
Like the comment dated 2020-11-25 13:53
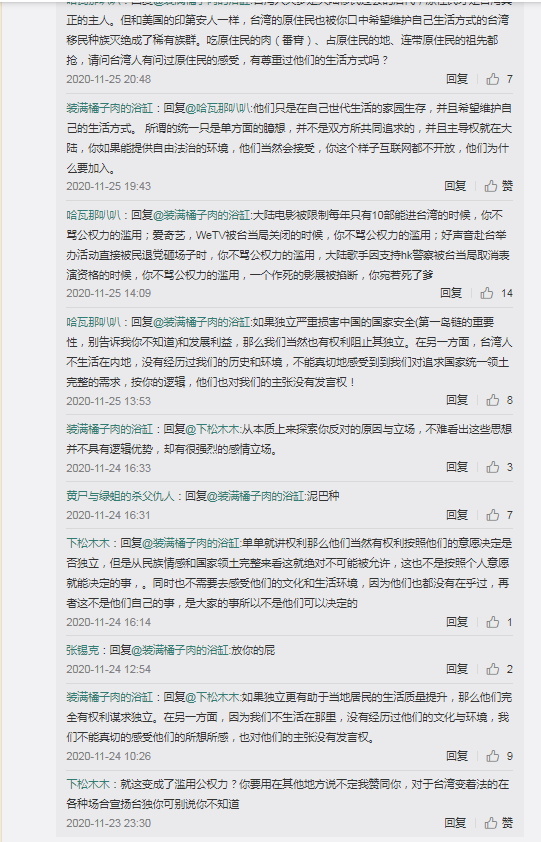(493, 400)
